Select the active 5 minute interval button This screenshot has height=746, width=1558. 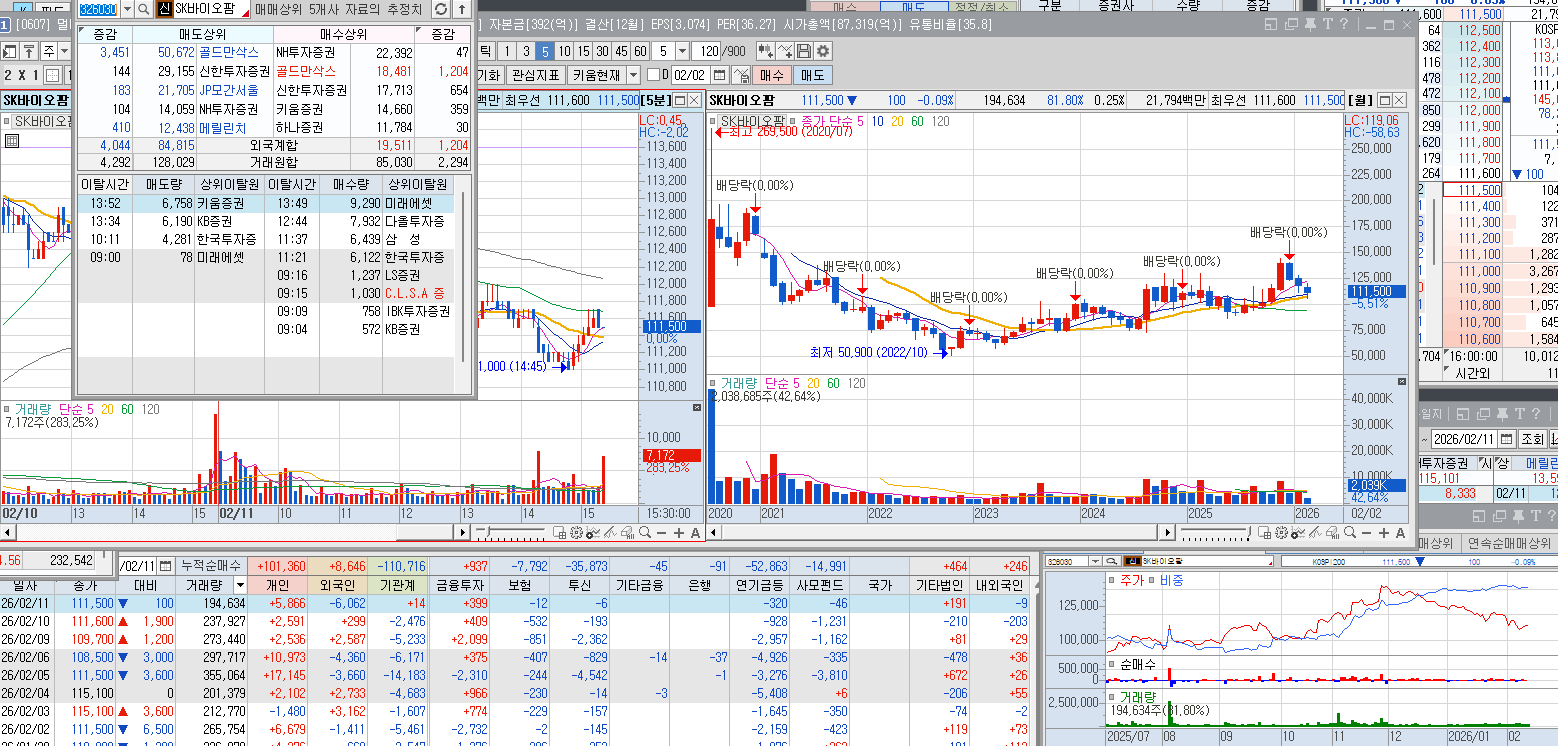tap(545, 51)
